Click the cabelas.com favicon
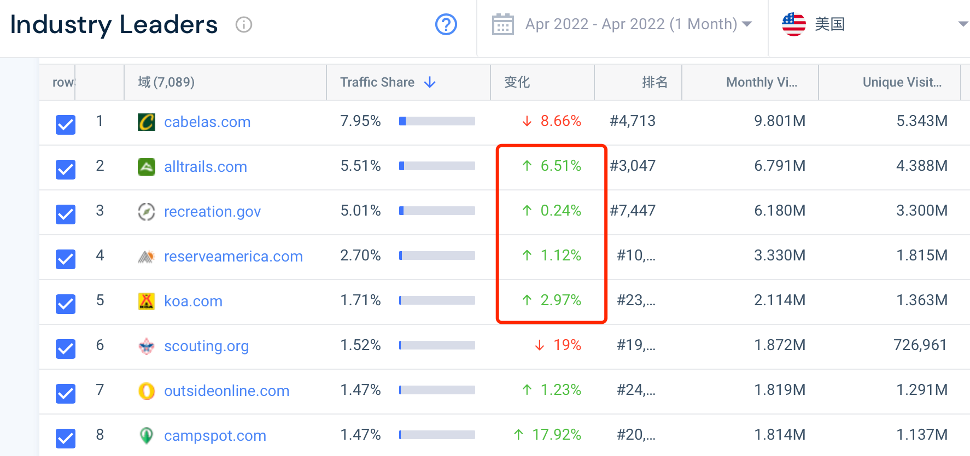This screenshot has width=970, height=456. tap(146, 122)
